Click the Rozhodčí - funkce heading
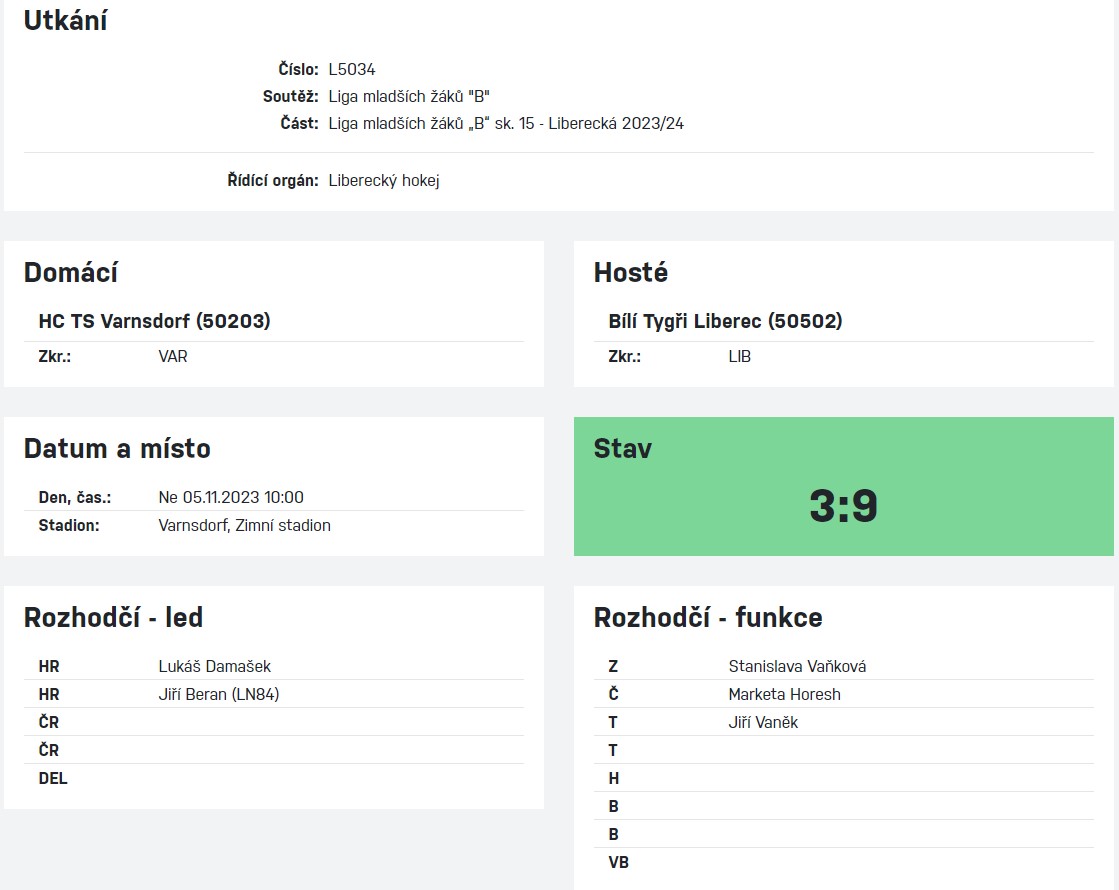1119x890 pixels. click(707, 618)
